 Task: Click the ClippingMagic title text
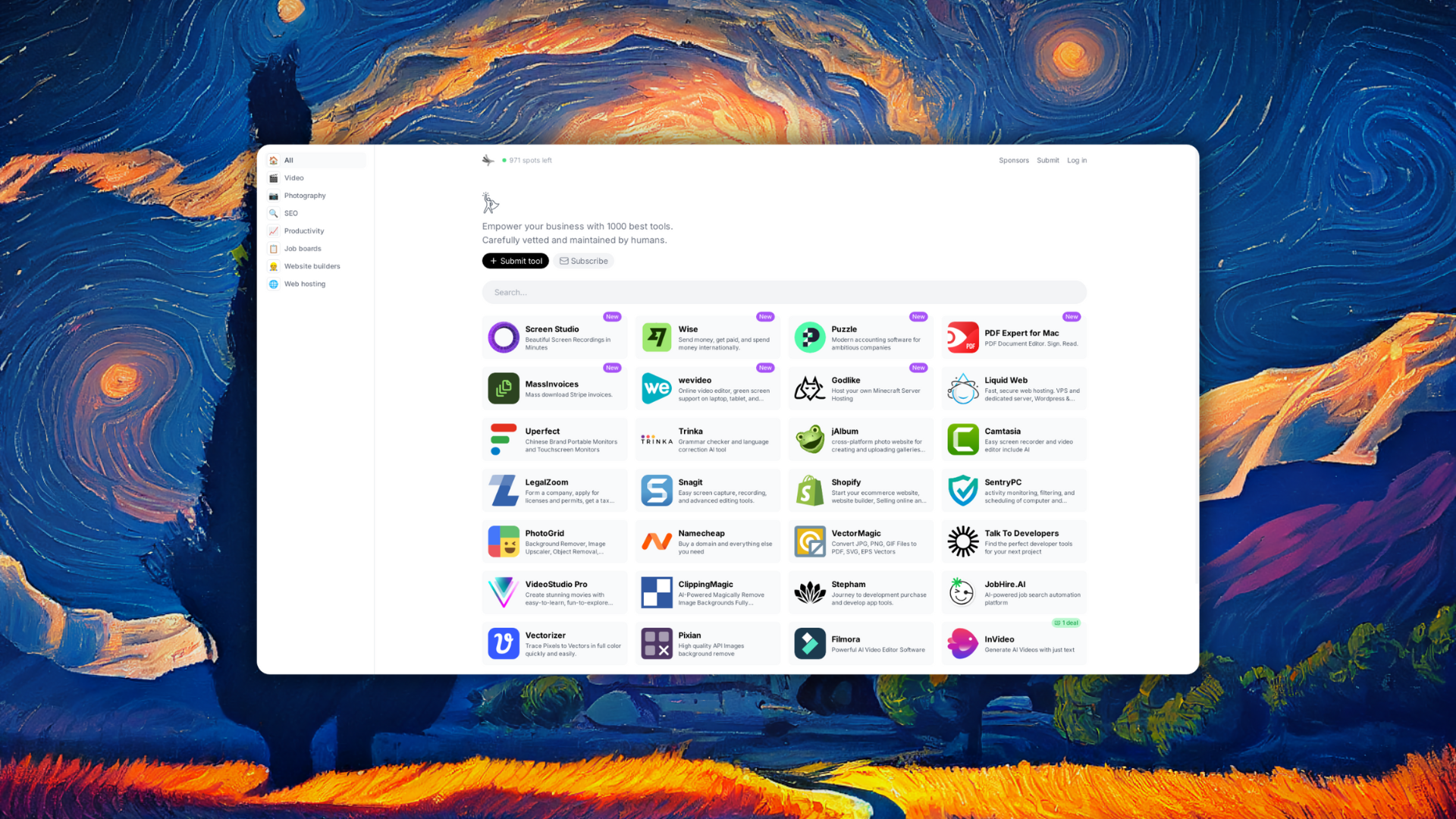tap(706, 585)
